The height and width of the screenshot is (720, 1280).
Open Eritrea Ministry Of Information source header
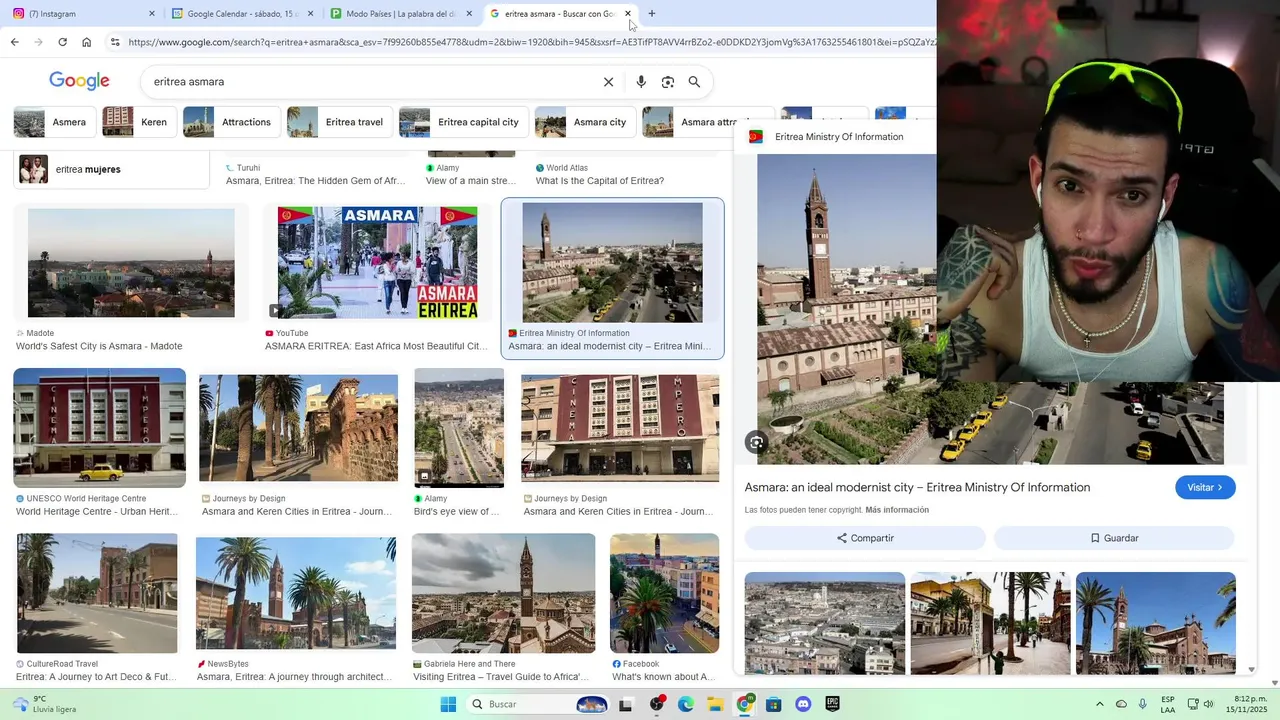point(838,137)
